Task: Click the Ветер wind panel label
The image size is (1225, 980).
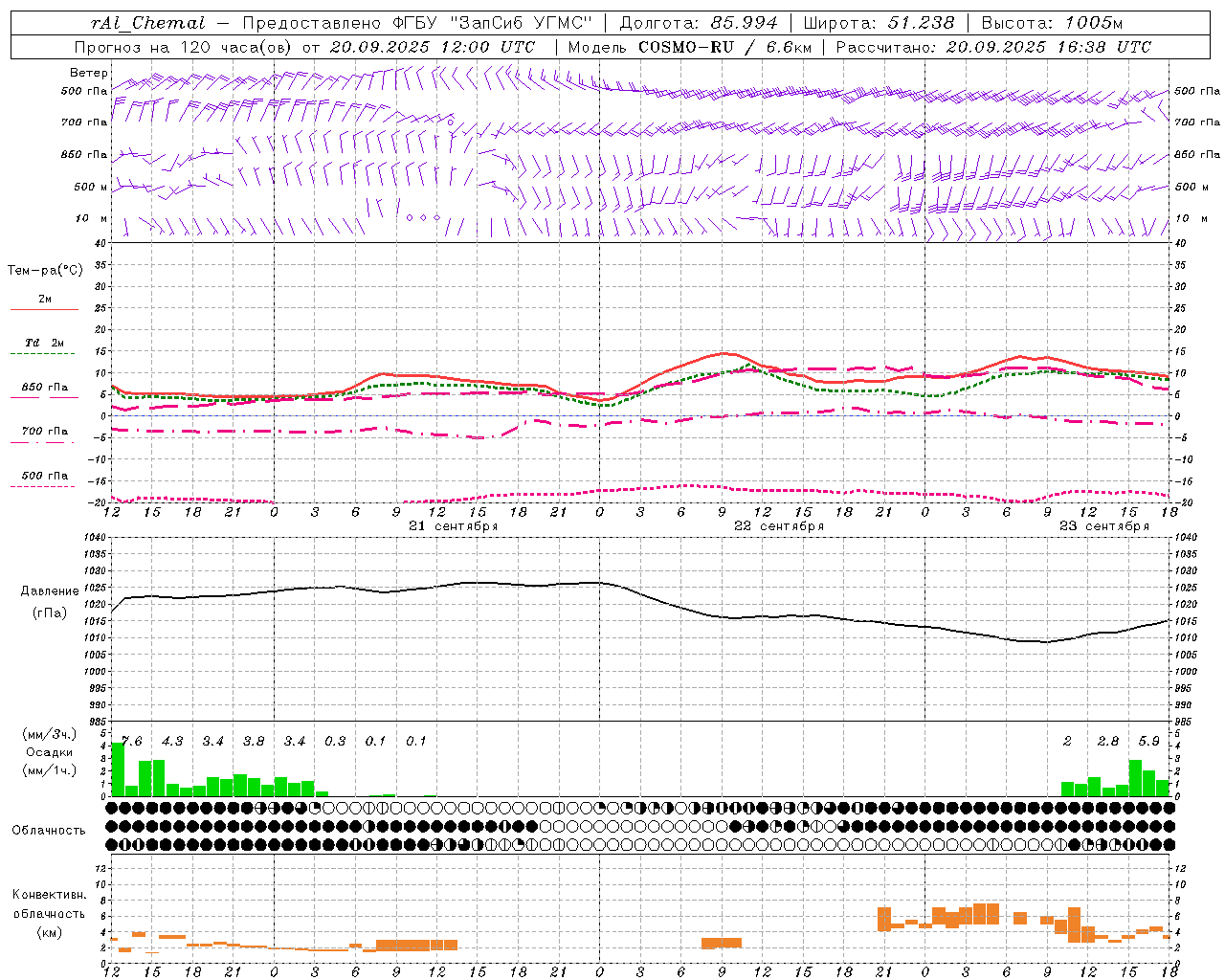Action: [x=89, y=73]
